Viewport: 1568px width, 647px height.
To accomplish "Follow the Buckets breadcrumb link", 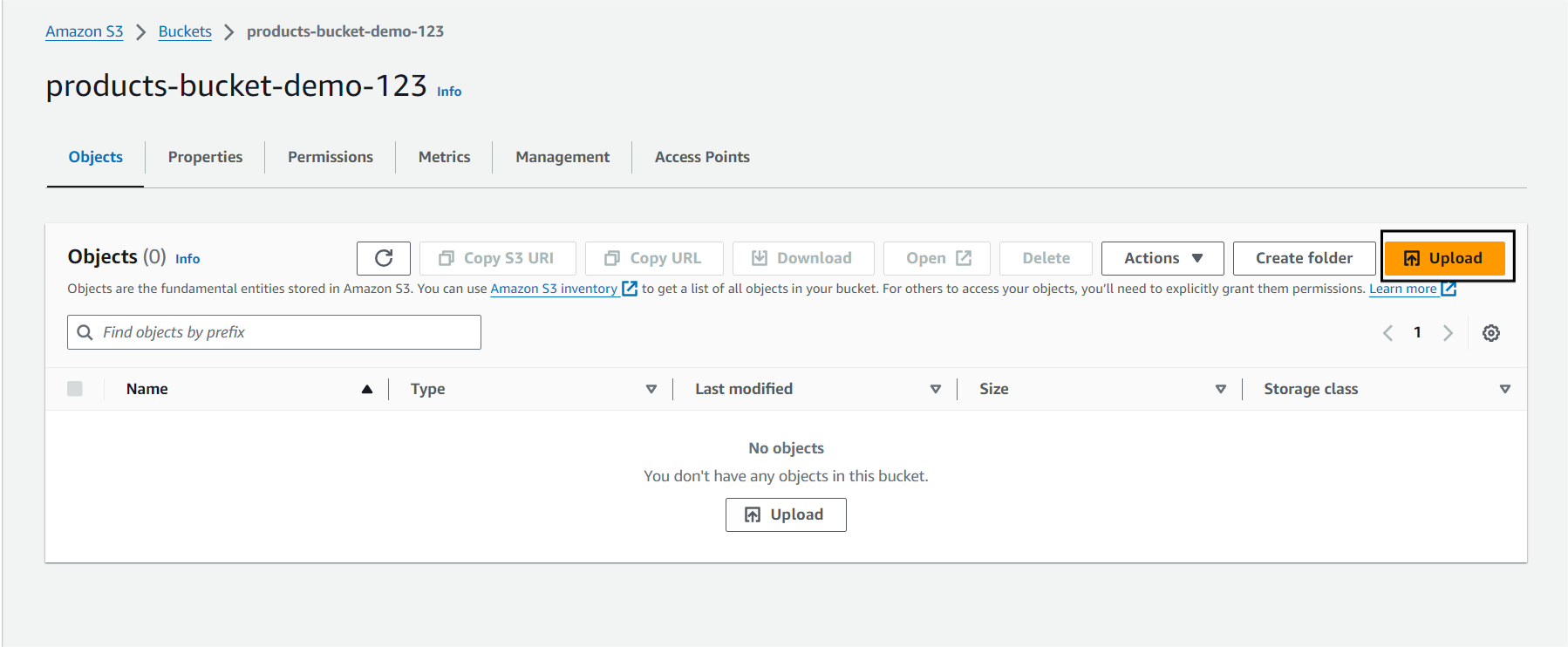I will pyautogui.click(x=185, y=31).
